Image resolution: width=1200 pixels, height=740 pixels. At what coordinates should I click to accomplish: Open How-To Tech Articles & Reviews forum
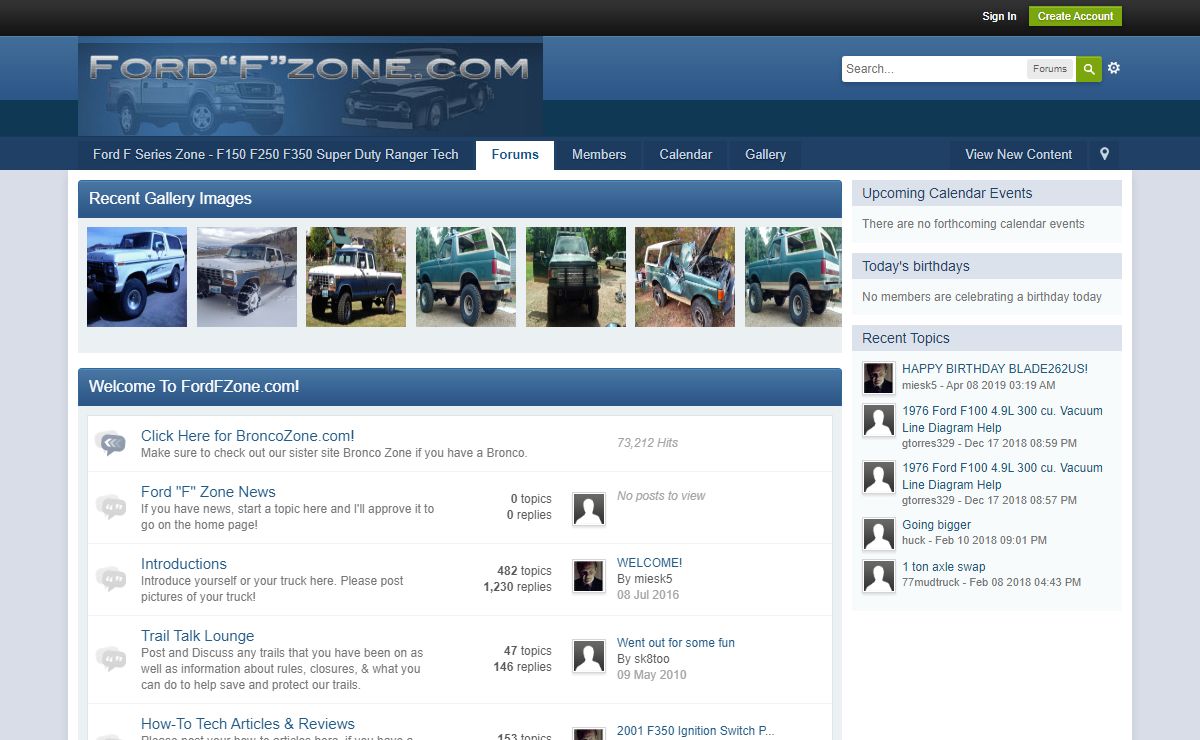coord(248,724)
